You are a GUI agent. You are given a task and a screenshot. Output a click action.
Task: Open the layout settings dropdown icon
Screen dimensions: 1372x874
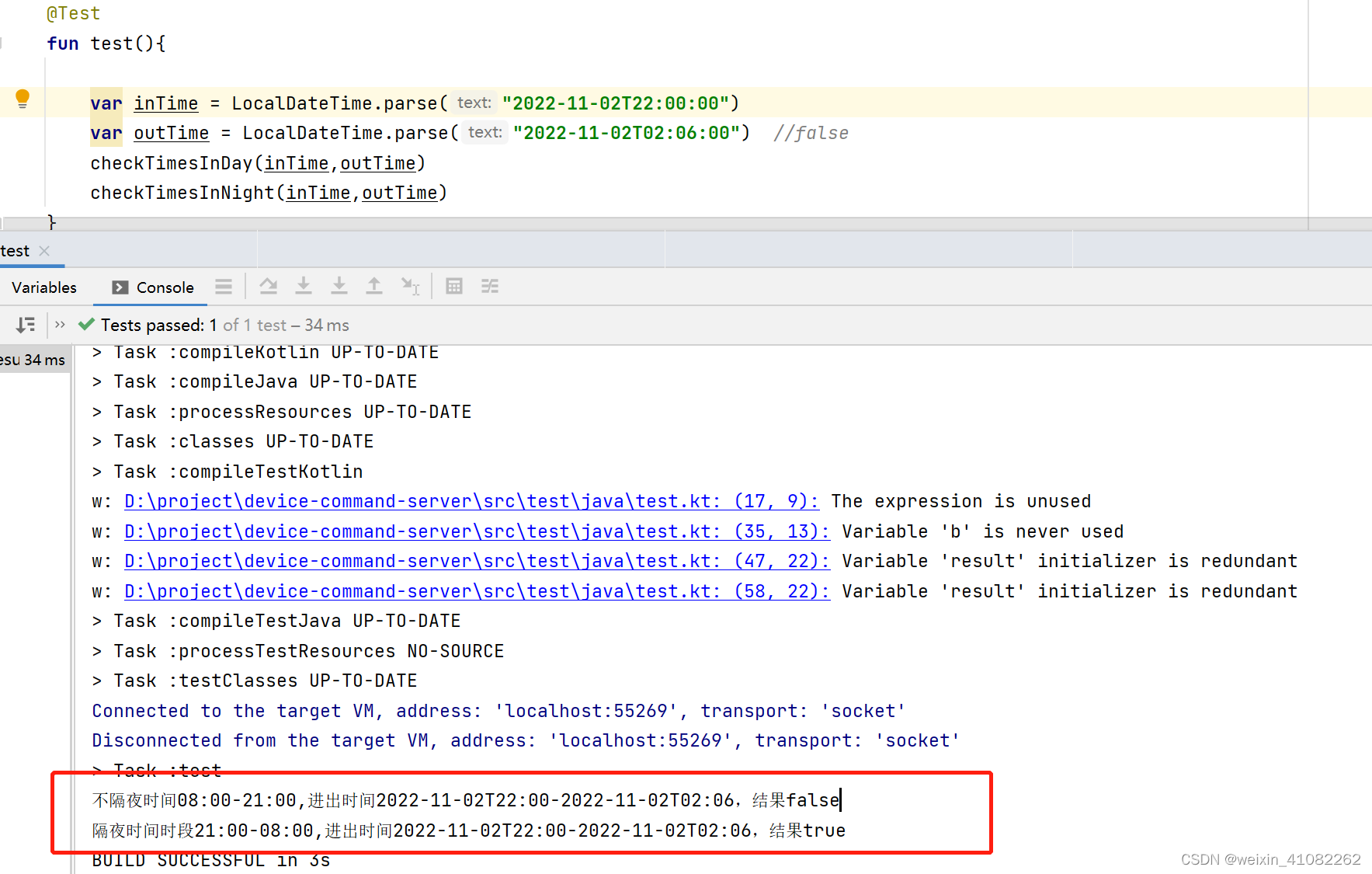[x=489, y=286]
